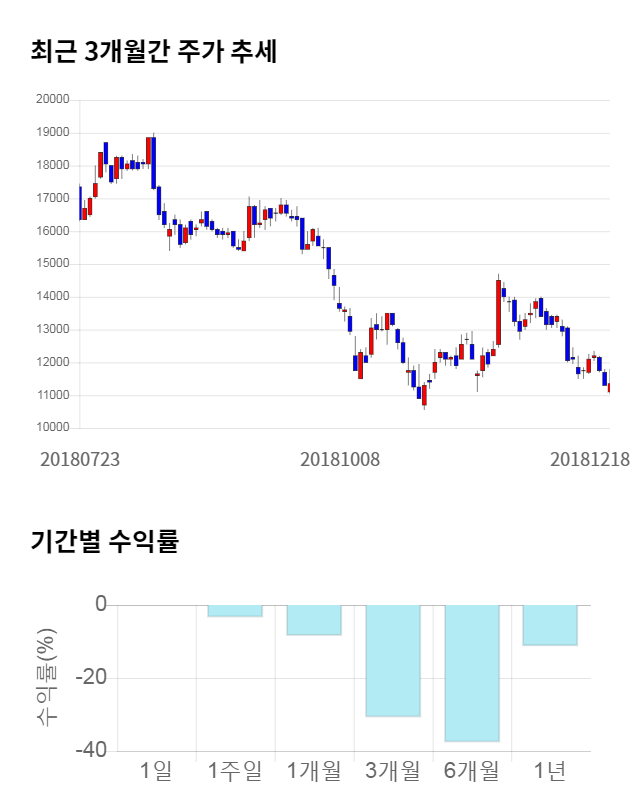
Task: Click the 1일 x-axis label
Action: pyautogui.click(x=157, y=771)
